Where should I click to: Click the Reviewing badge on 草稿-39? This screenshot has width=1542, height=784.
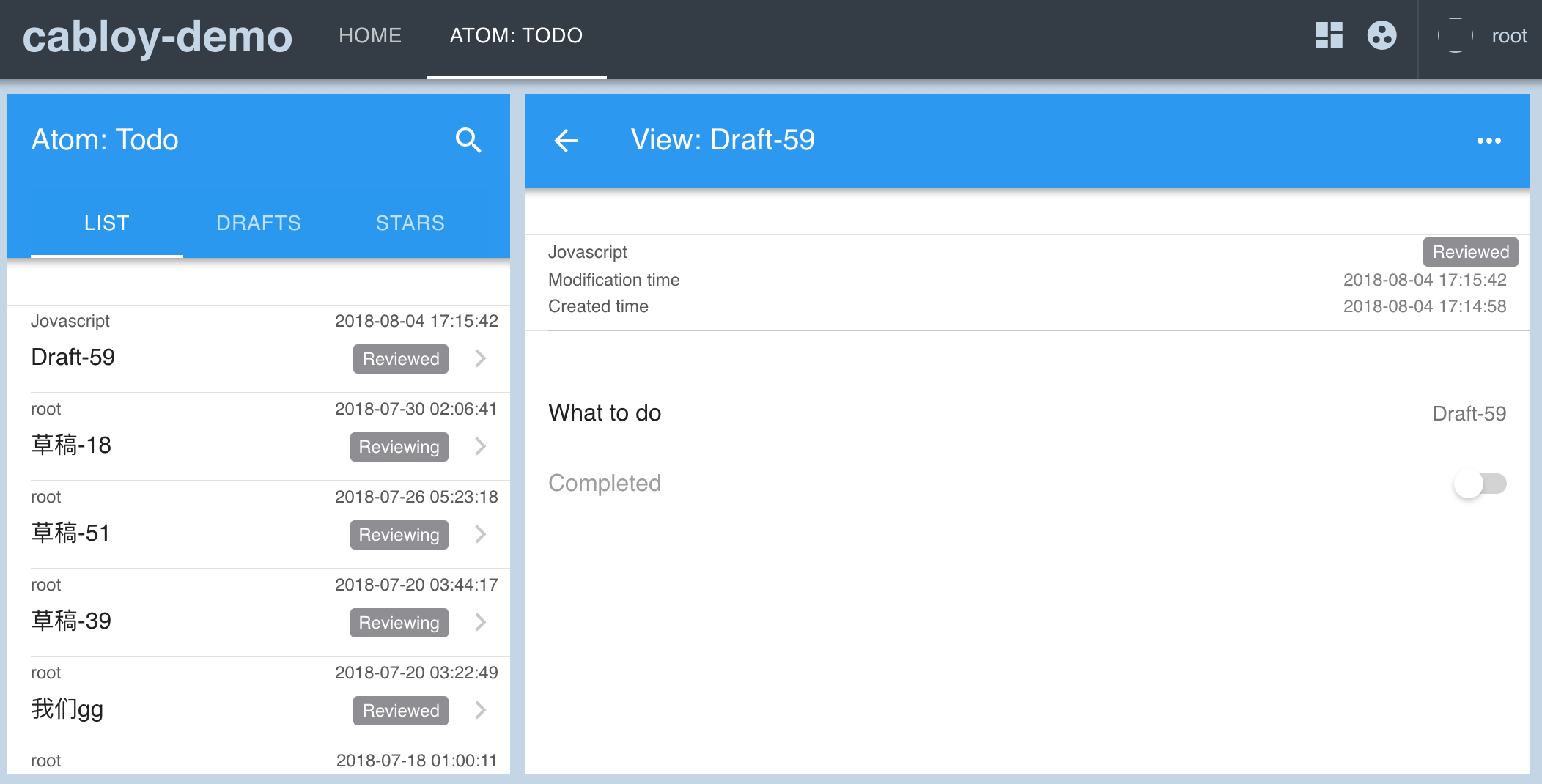(x=399, y=623)
